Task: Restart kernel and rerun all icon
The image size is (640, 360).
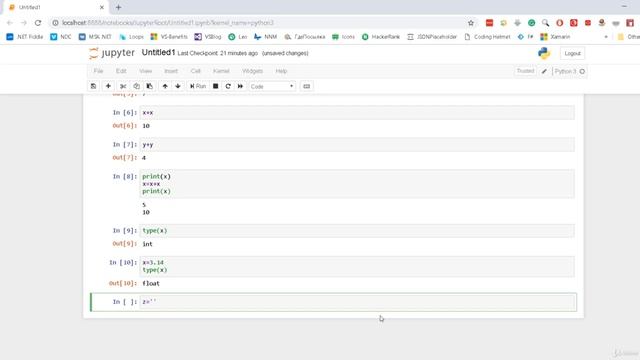Action: pyautogui.click(x=240, y=86)
